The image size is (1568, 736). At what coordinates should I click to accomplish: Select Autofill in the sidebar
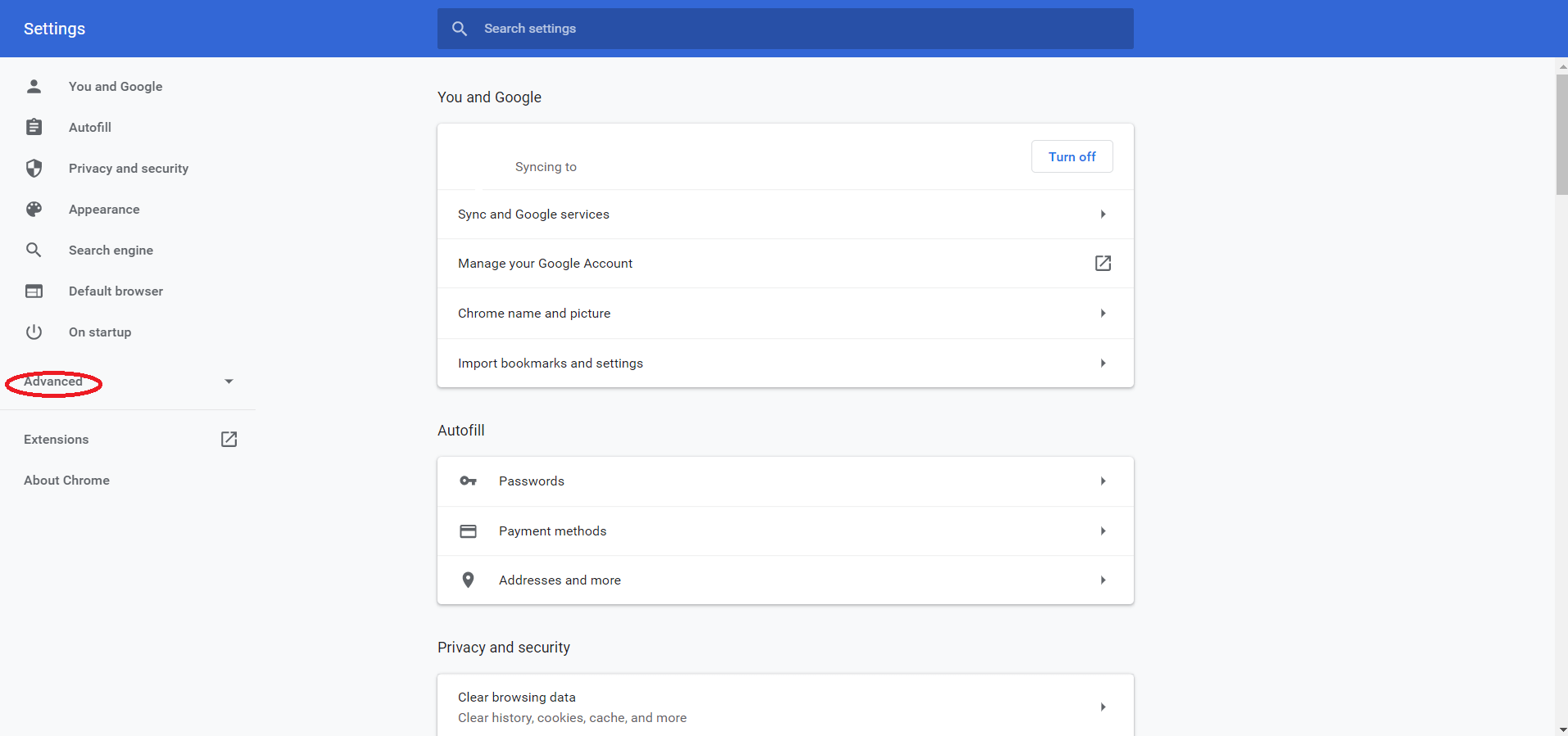pos(90,127)
